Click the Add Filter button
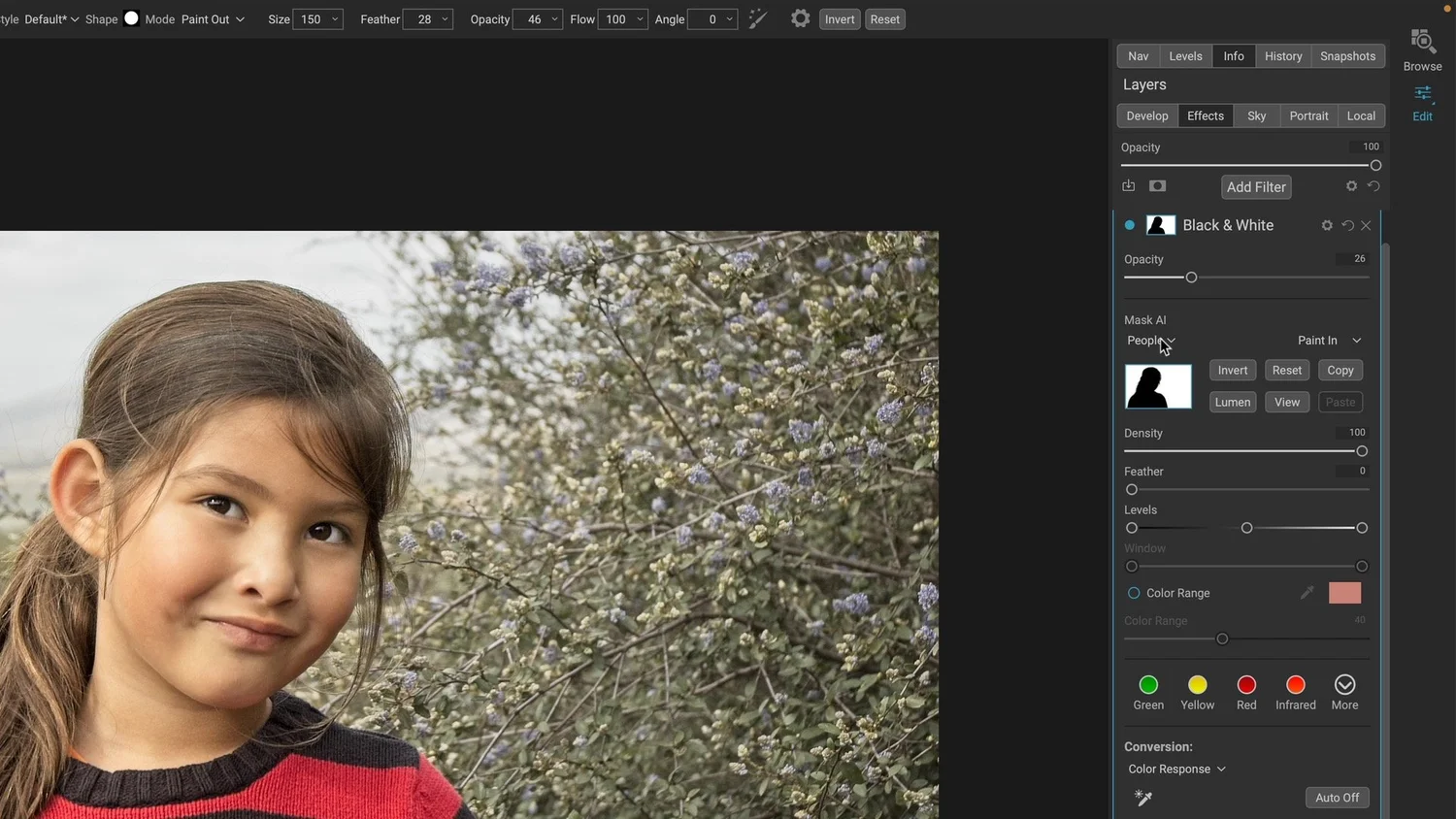The width and height of the screenshot is (1456, 819). click(x=1255, y=186)
